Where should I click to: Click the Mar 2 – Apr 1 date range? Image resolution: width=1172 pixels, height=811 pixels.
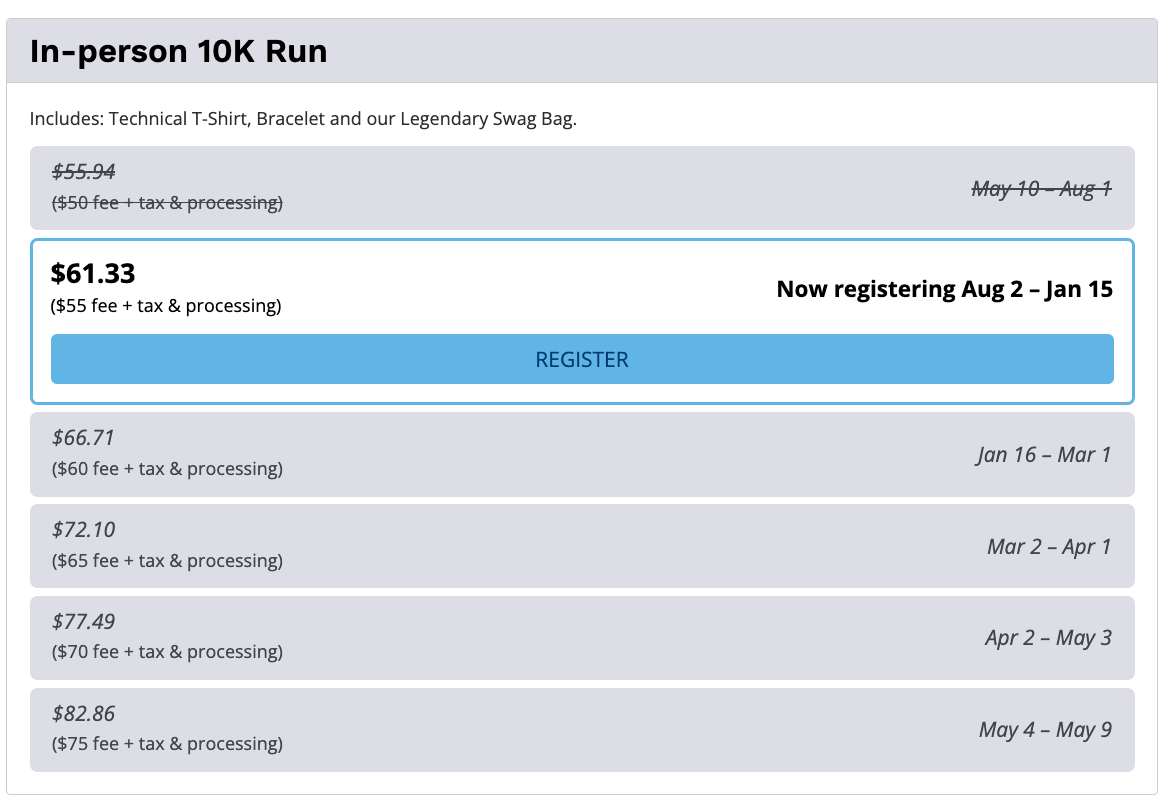pyautogui.click(x=1048, y=547)
